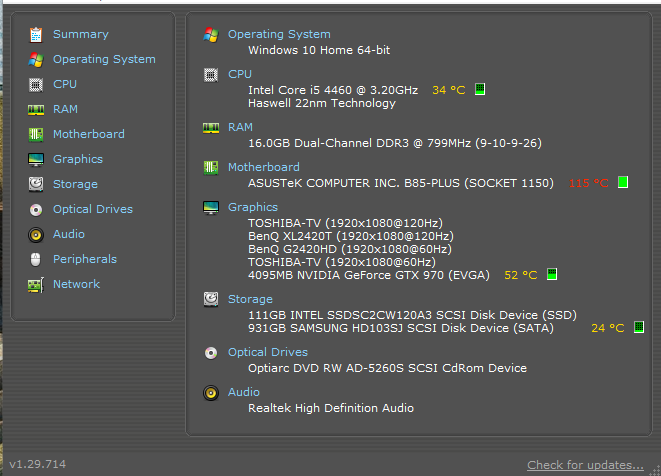Click the Peripherals mouse icon in sidebar
The width and height of the screenshot is (661, 476).
[36, 259]
